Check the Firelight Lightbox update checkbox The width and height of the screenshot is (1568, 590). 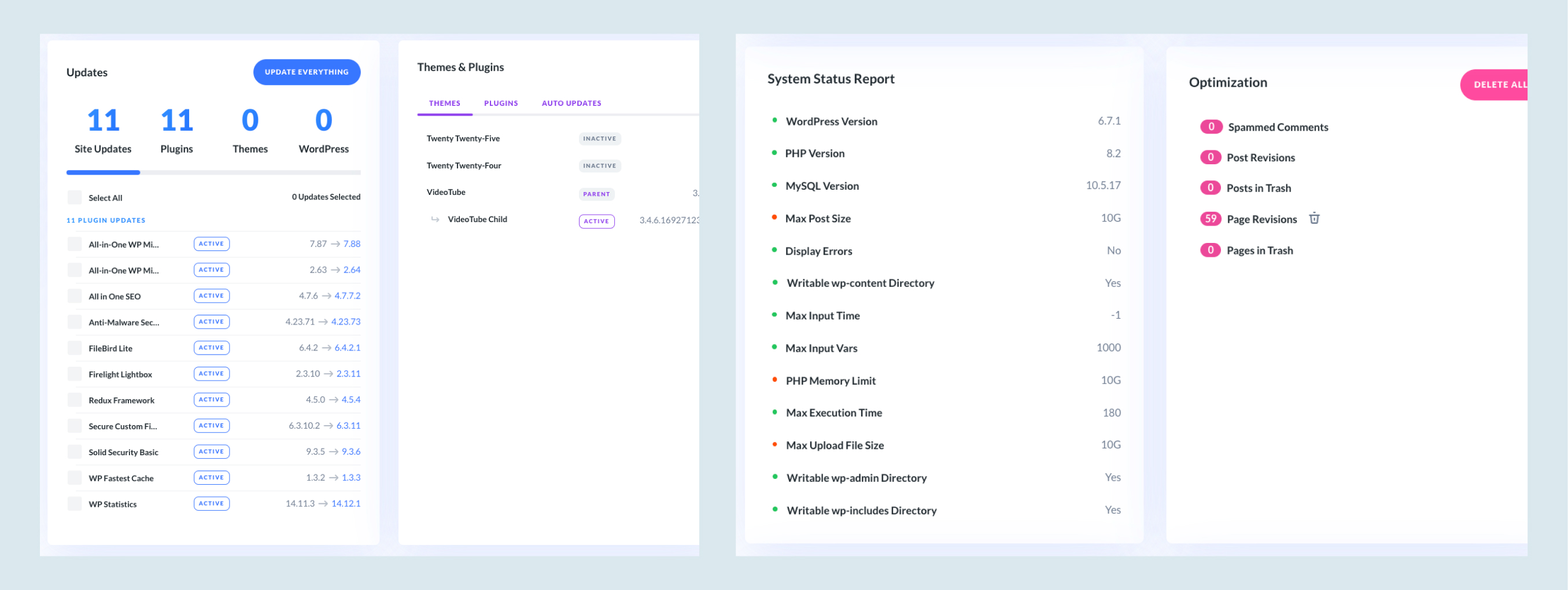pyautogui.click(x=74, y=374)
